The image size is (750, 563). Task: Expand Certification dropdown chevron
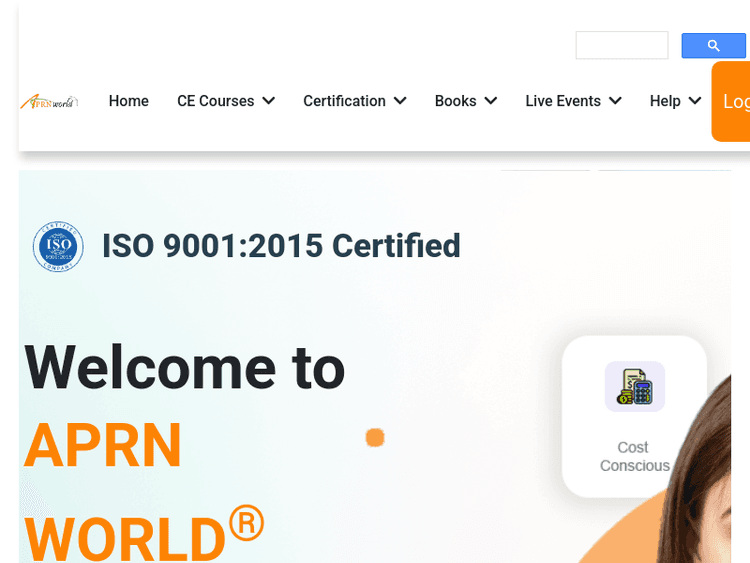point(400,101)
